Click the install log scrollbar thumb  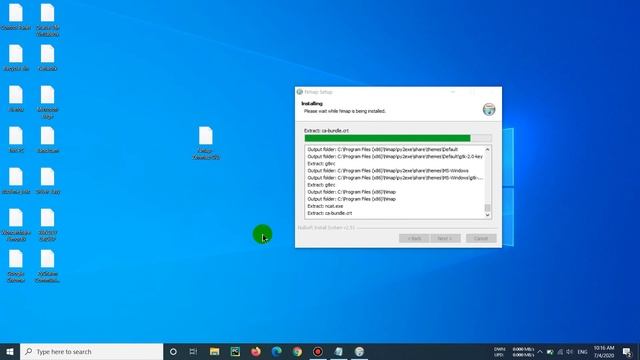487,208
